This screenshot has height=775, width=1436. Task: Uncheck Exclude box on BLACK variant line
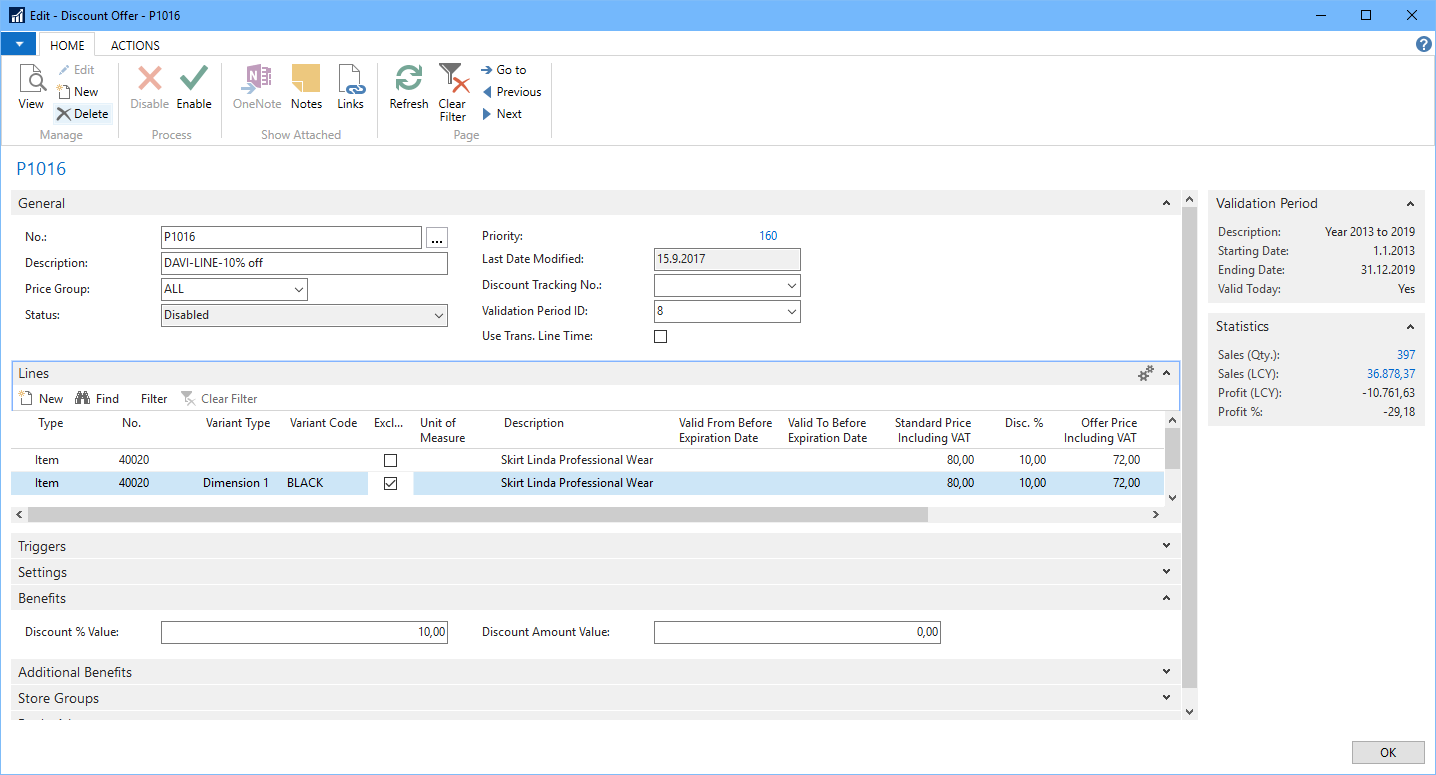(391, 483)
